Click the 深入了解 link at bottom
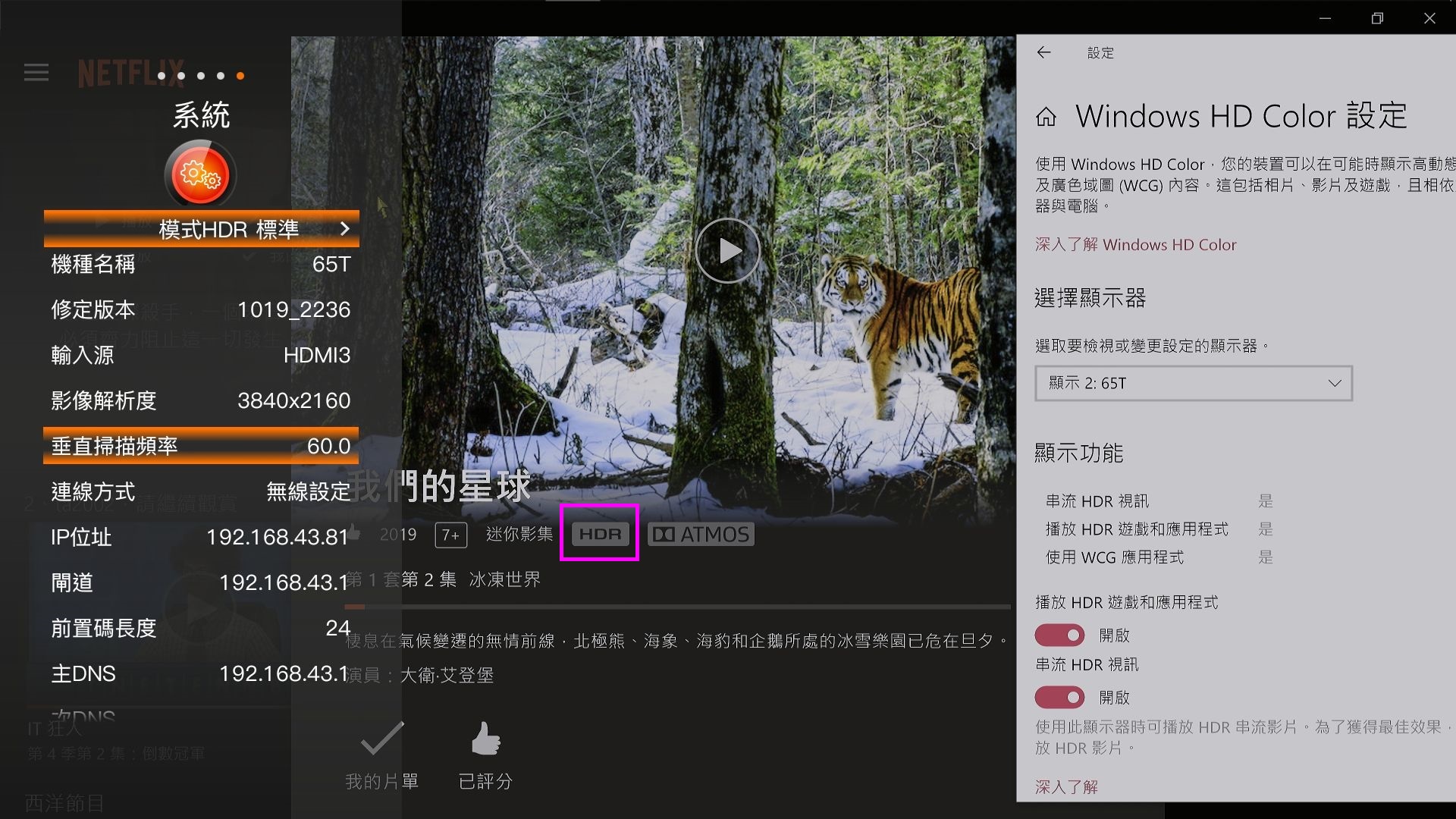The image size is (1456, 819). click(1067, 787)
